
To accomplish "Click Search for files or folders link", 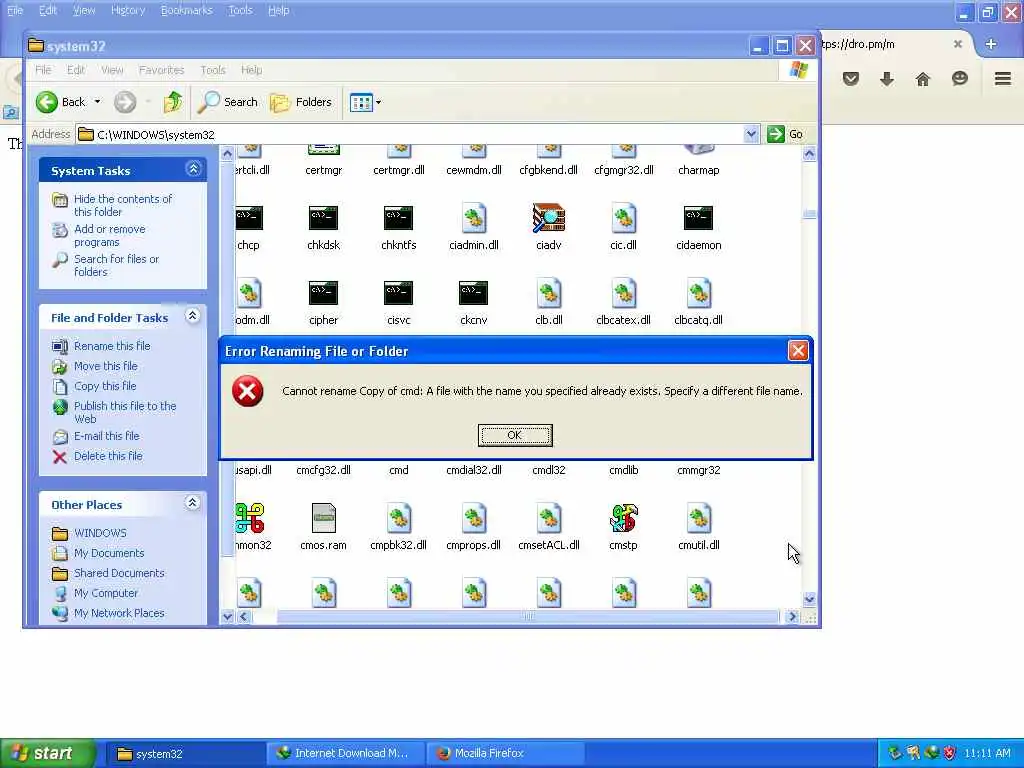I will point(116,265).
